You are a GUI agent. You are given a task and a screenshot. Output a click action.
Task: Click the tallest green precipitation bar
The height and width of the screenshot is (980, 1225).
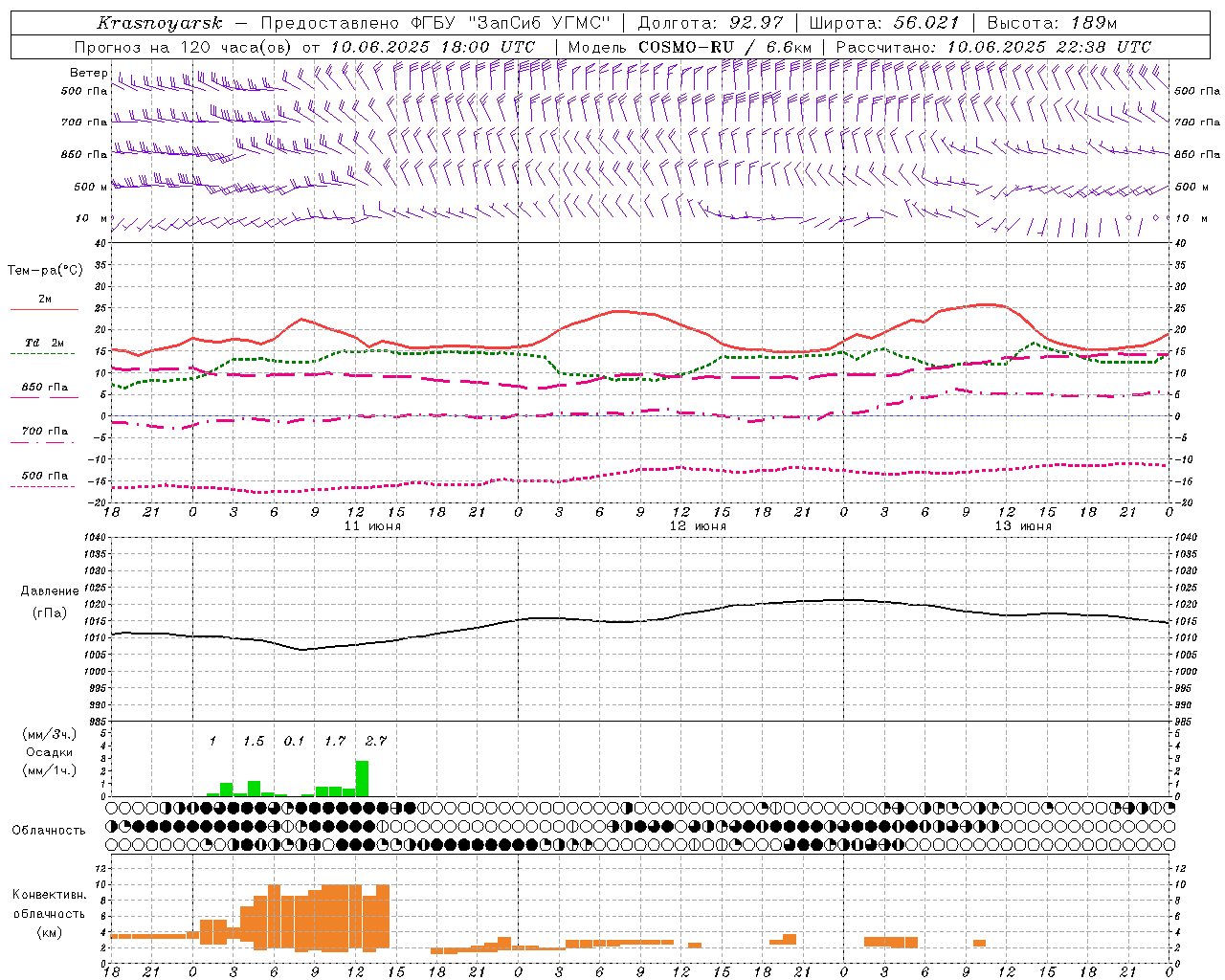[x=362, y=779]
